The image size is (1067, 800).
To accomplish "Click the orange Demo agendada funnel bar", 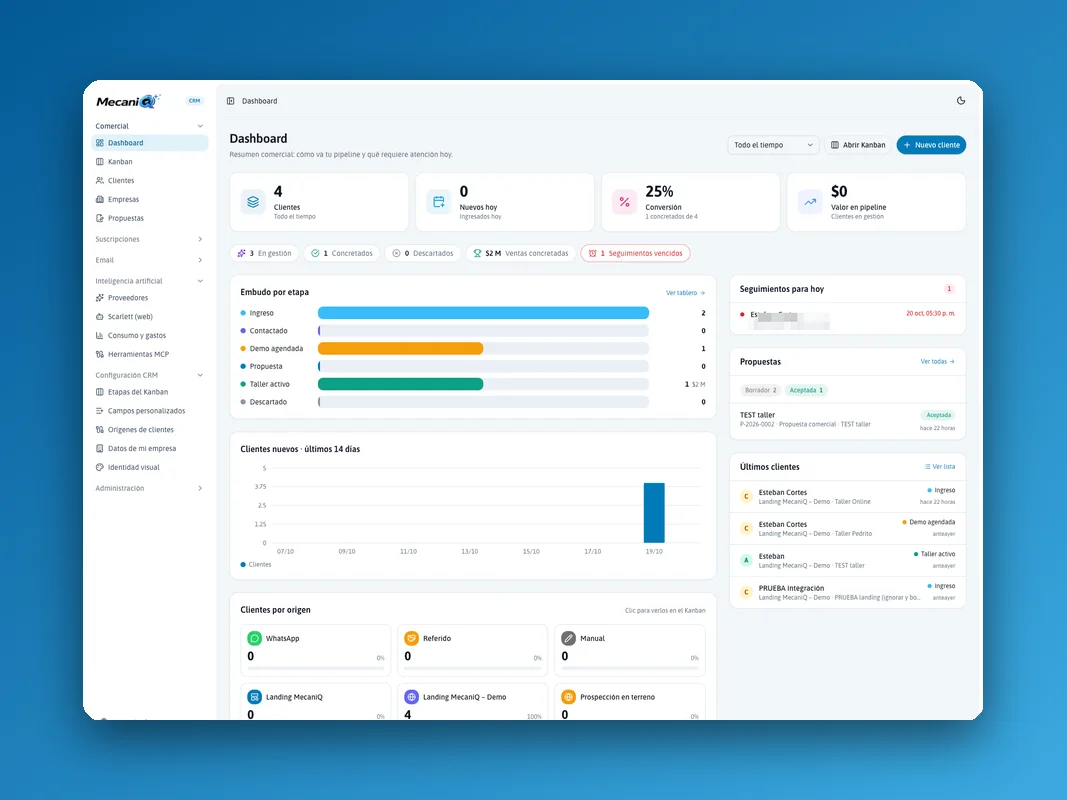I will pos(401,348).
